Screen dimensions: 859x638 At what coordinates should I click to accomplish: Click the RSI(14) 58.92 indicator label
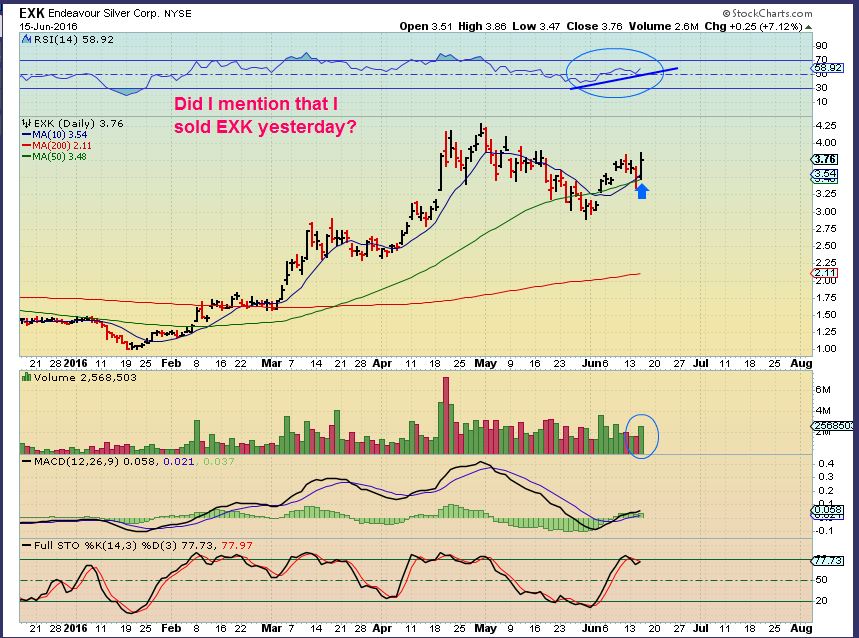[73, 39]
